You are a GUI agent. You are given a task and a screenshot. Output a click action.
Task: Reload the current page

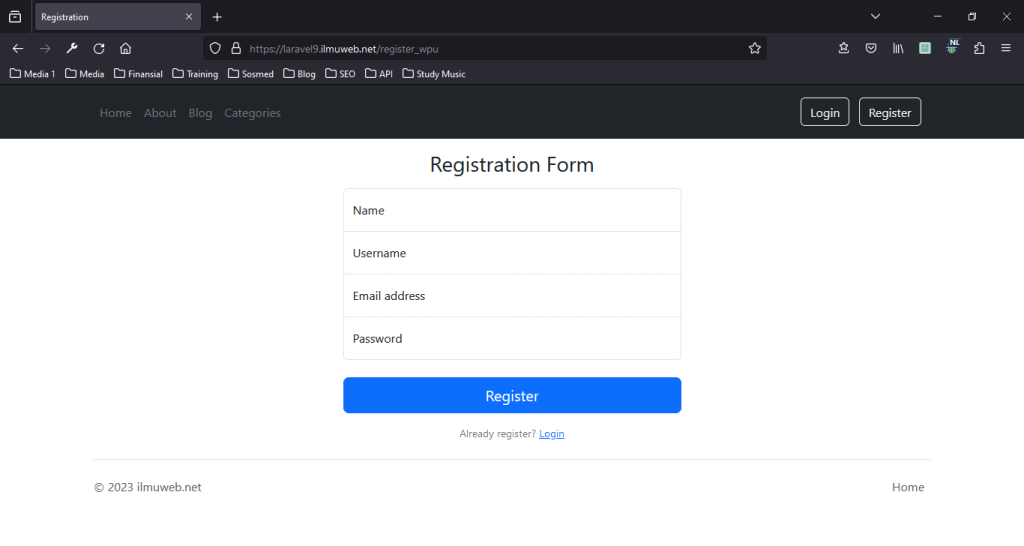[x=99, y=48]
